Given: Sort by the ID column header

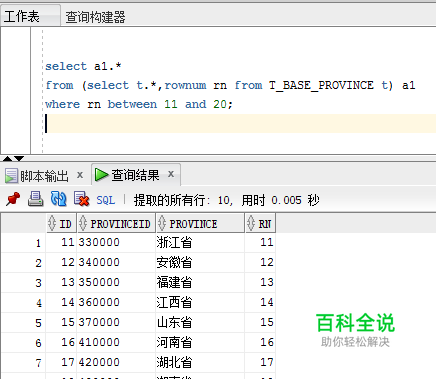Looking at the screenshot, I should tap(61, 223).
